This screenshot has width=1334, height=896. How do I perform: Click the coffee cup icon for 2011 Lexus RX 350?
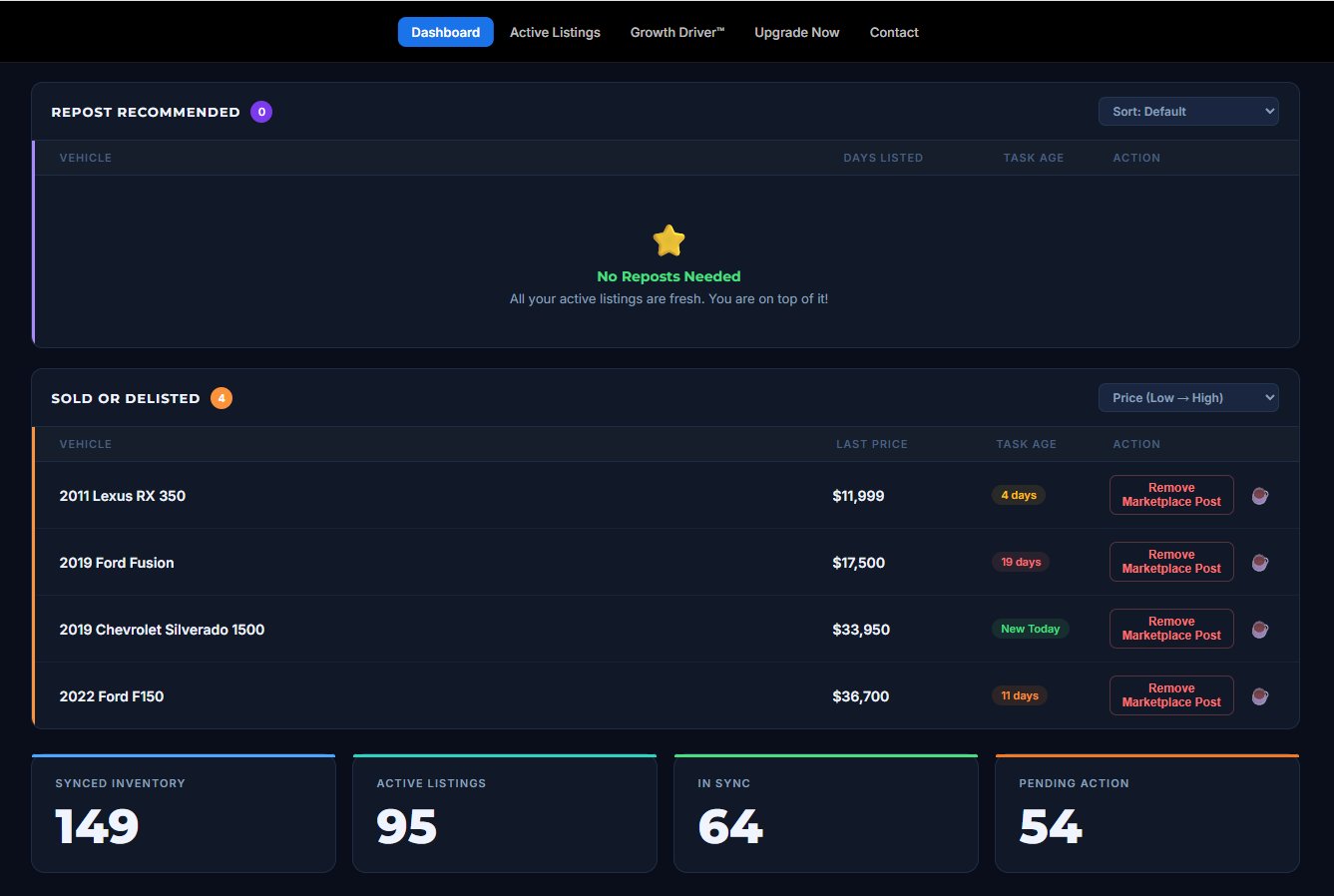[1260, 496]
